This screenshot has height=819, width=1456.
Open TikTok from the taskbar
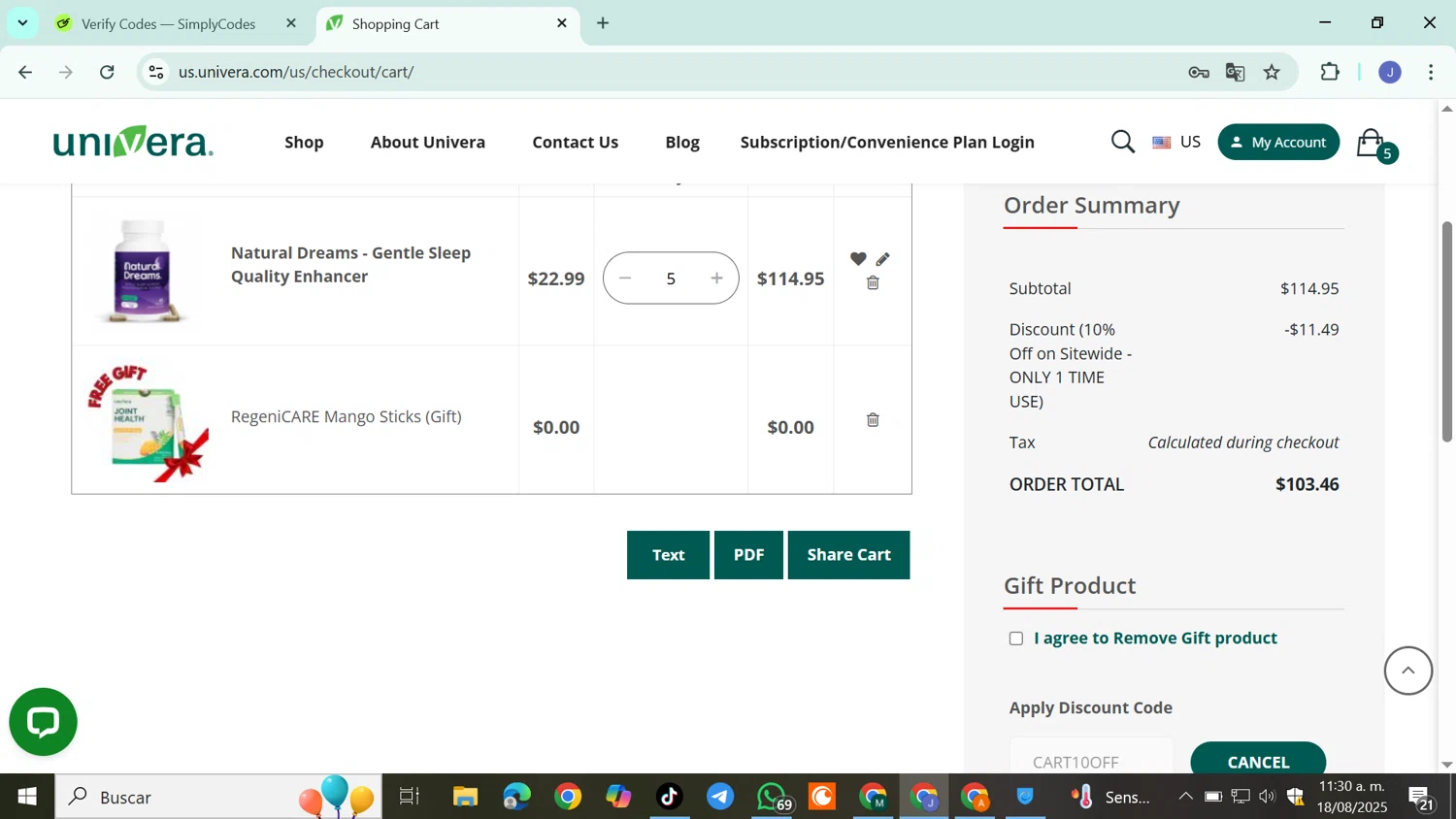coord(670,797)
